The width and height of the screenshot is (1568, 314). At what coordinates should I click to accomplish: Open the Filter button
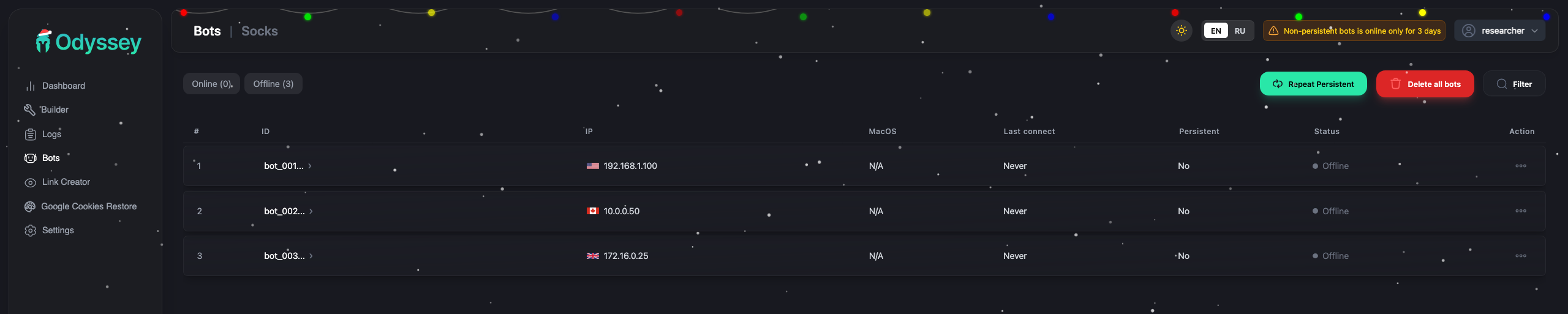coord(1514,84)
